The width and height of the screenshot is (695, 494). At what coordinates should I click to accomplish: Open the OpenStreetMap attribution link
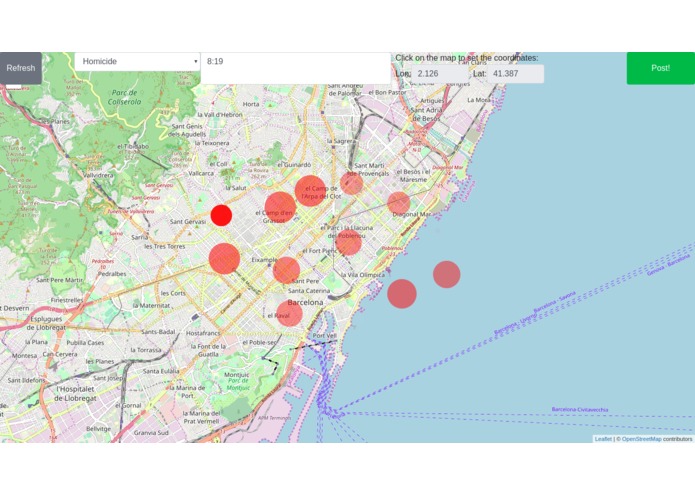click(x=641, y=439)
